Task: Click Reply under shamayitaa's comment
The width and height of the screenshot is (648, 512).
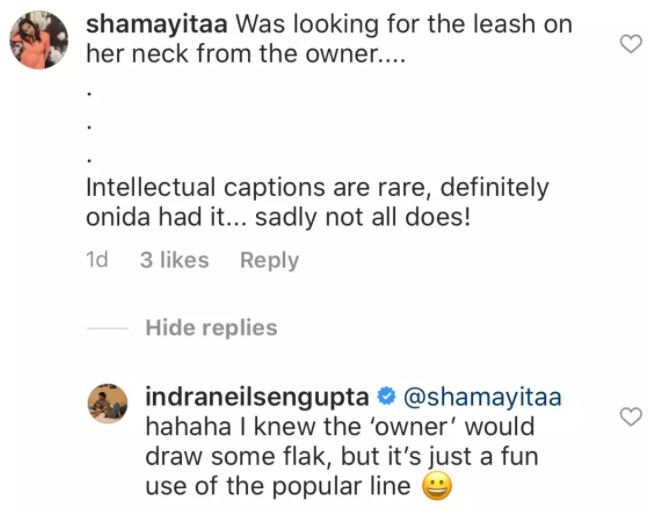Action: click(x=269, y=260)
